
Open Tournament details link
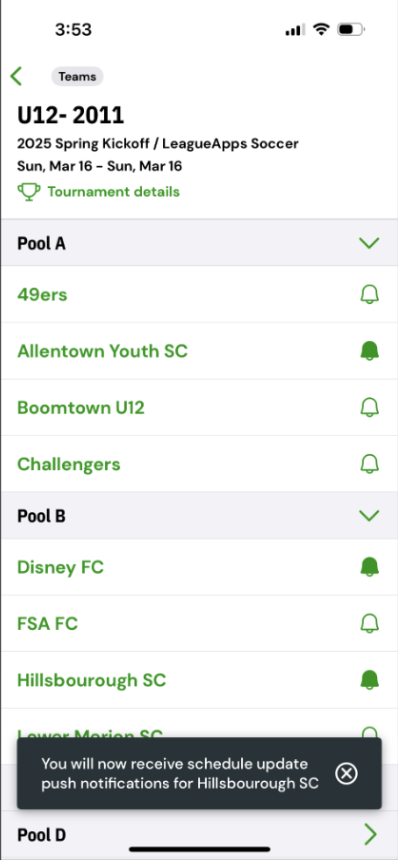coord(113,192)
